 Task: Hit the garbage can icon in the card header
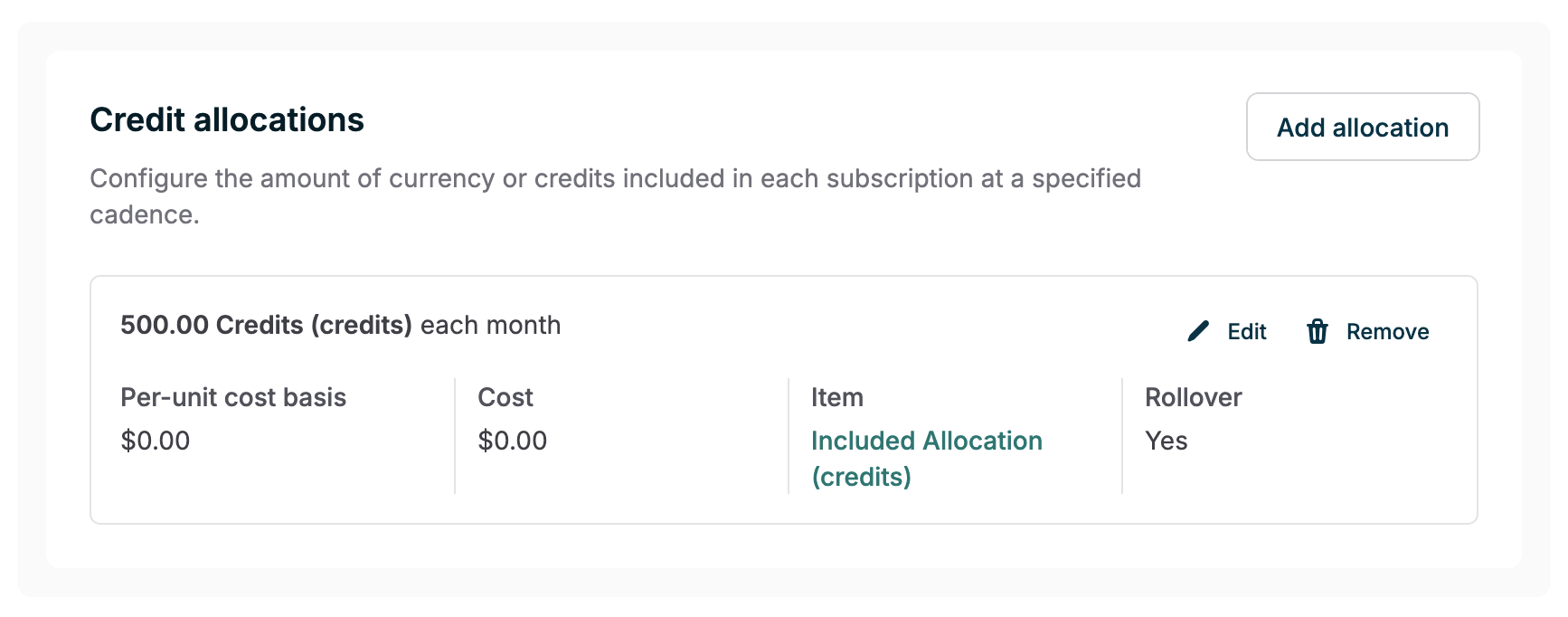(1318, 331)
